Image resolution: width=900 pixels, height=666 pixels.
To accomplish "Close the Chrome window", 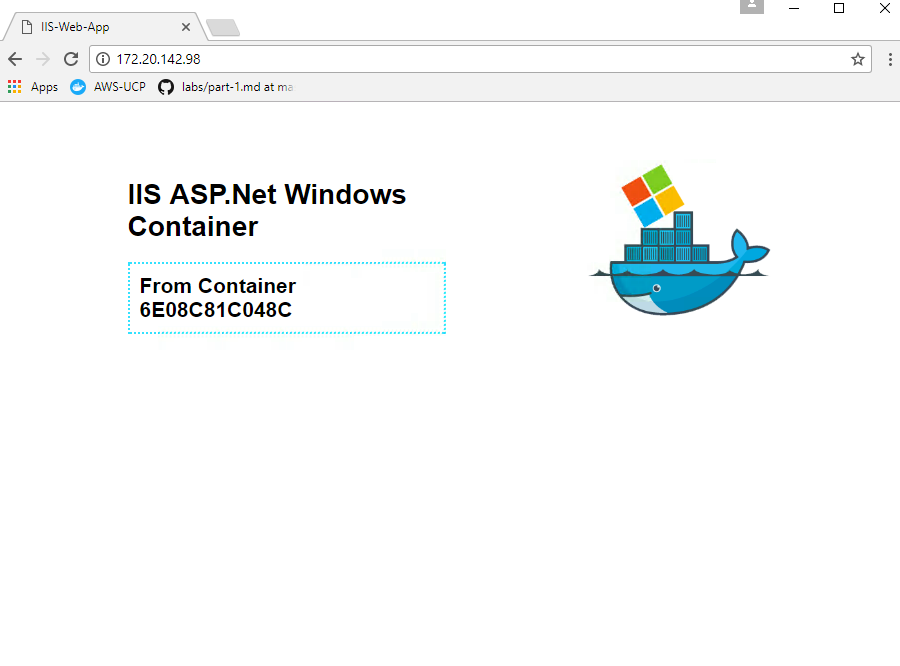I will [885, 8].
